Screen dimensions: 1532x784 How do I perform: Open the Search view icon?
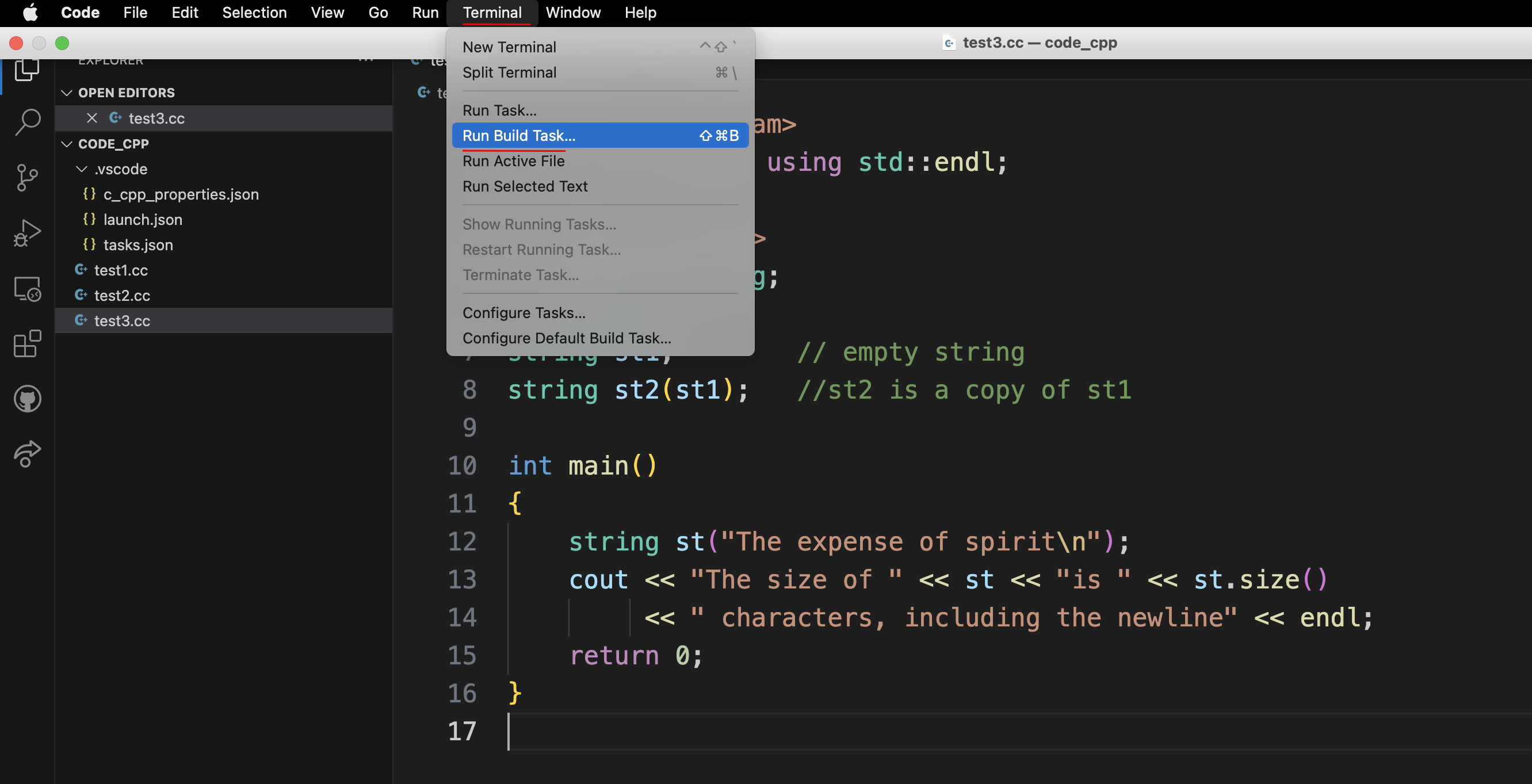[x=27, y=122]
